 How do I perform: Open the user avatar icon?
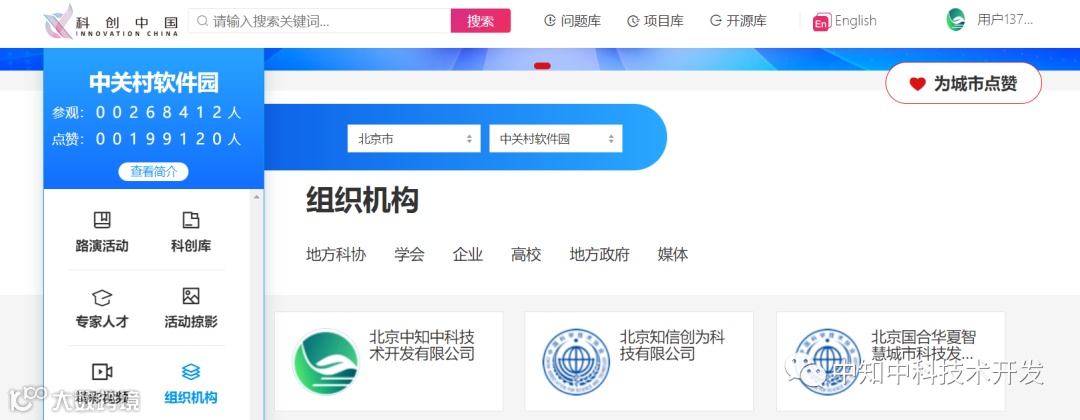click(x=956, y=20)
